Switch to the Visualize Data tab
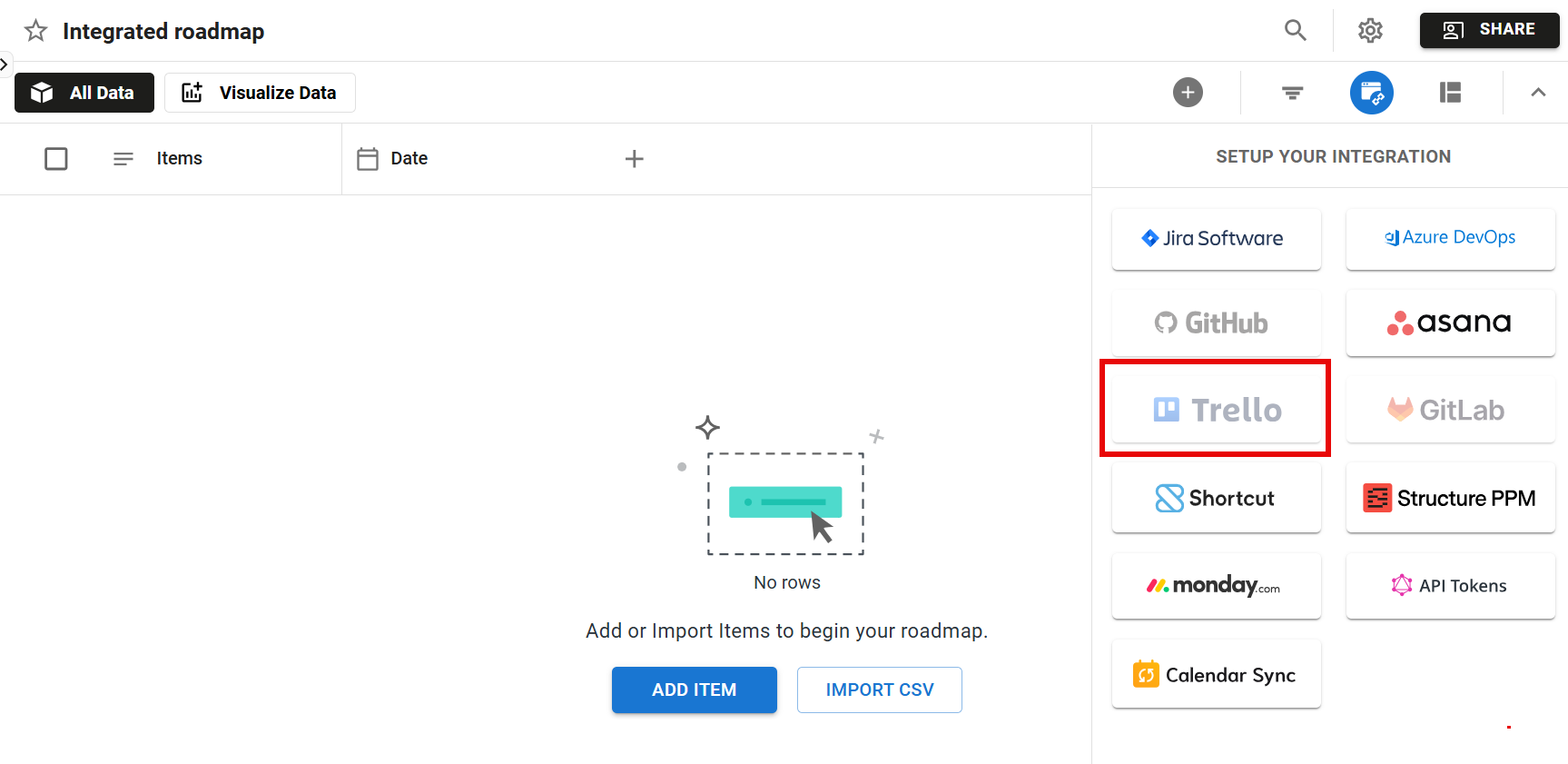 [x=260, y=93]
